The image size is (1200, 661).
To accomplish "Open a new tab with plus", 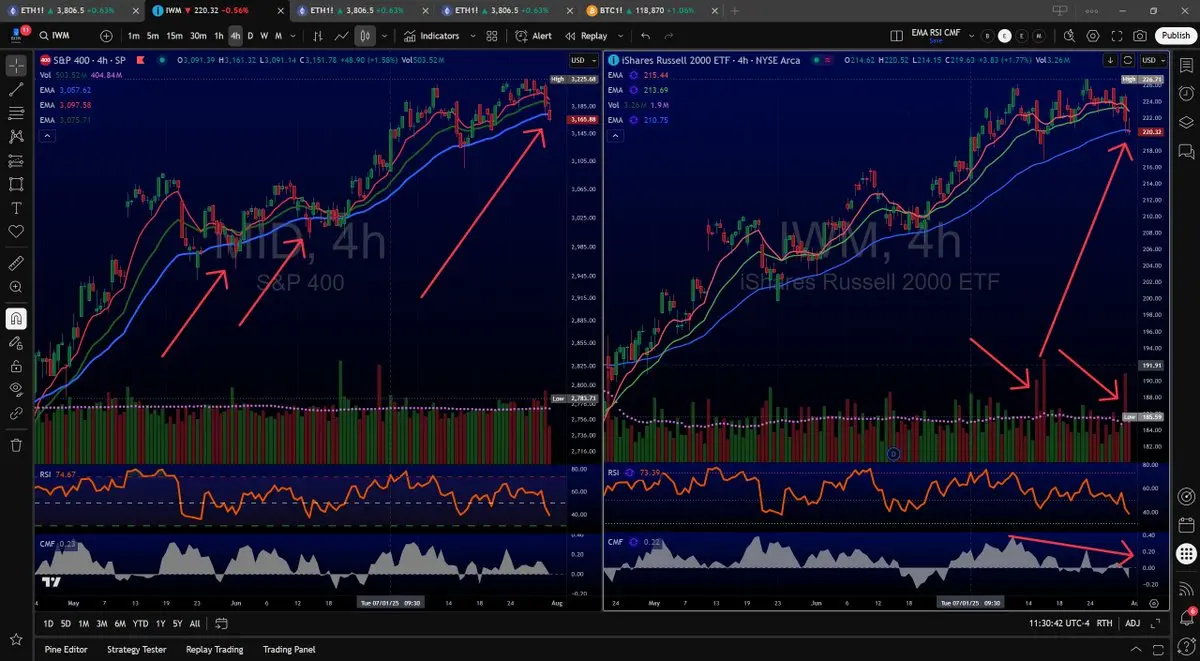I will point(734,9).
